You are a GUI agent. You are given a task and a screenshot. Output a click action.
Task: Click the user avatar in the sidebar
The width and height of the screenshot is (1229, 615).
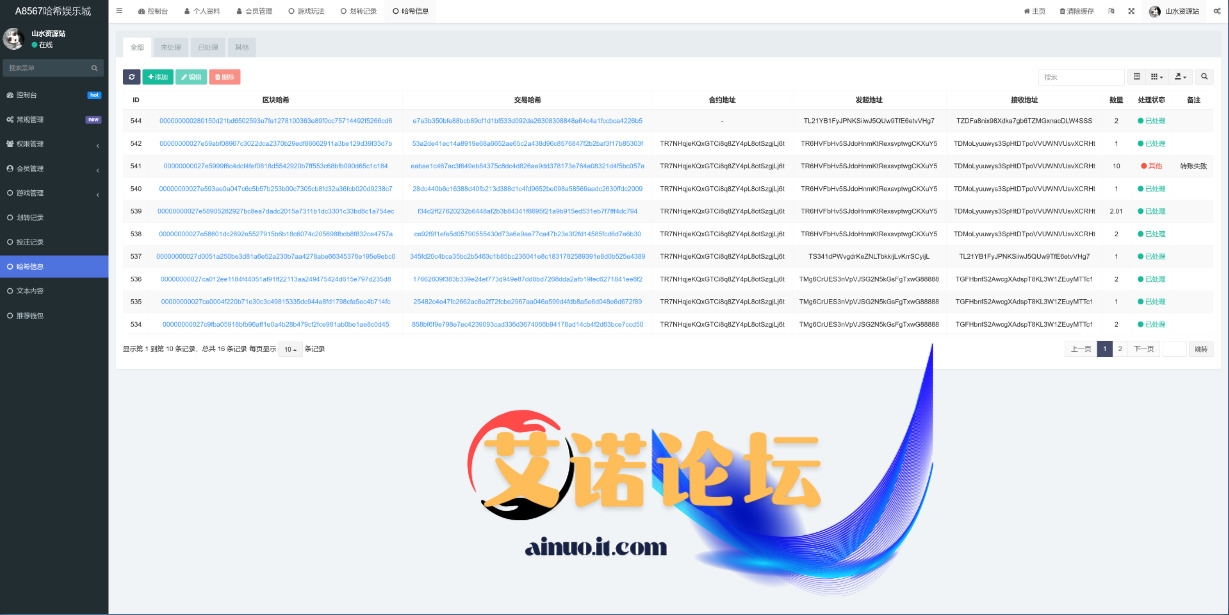point(13,39)
